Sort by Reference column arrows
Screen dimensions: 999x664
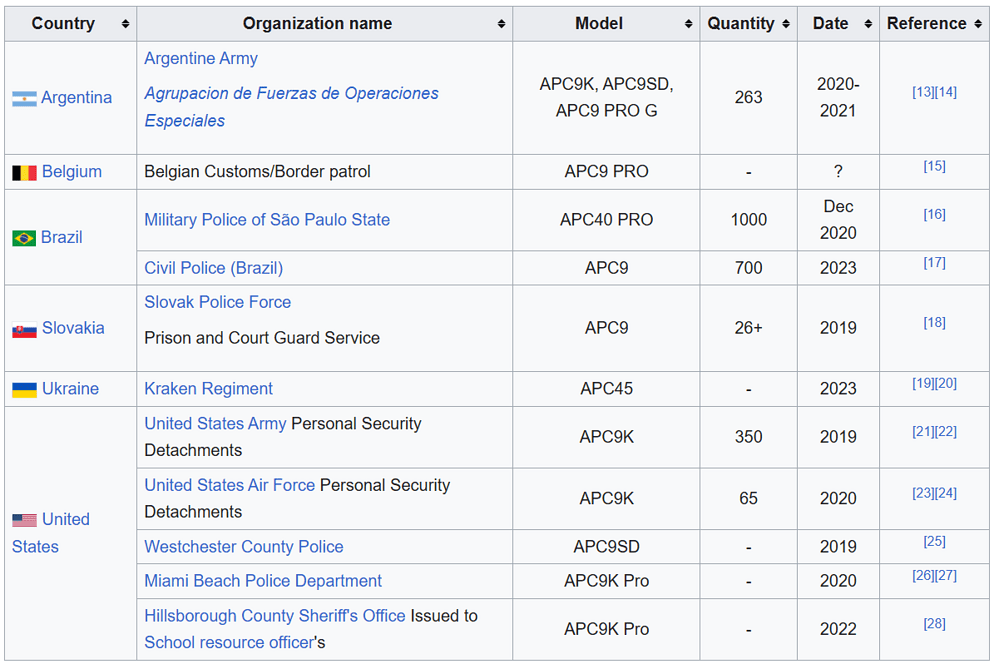click(x=978, y=24)
